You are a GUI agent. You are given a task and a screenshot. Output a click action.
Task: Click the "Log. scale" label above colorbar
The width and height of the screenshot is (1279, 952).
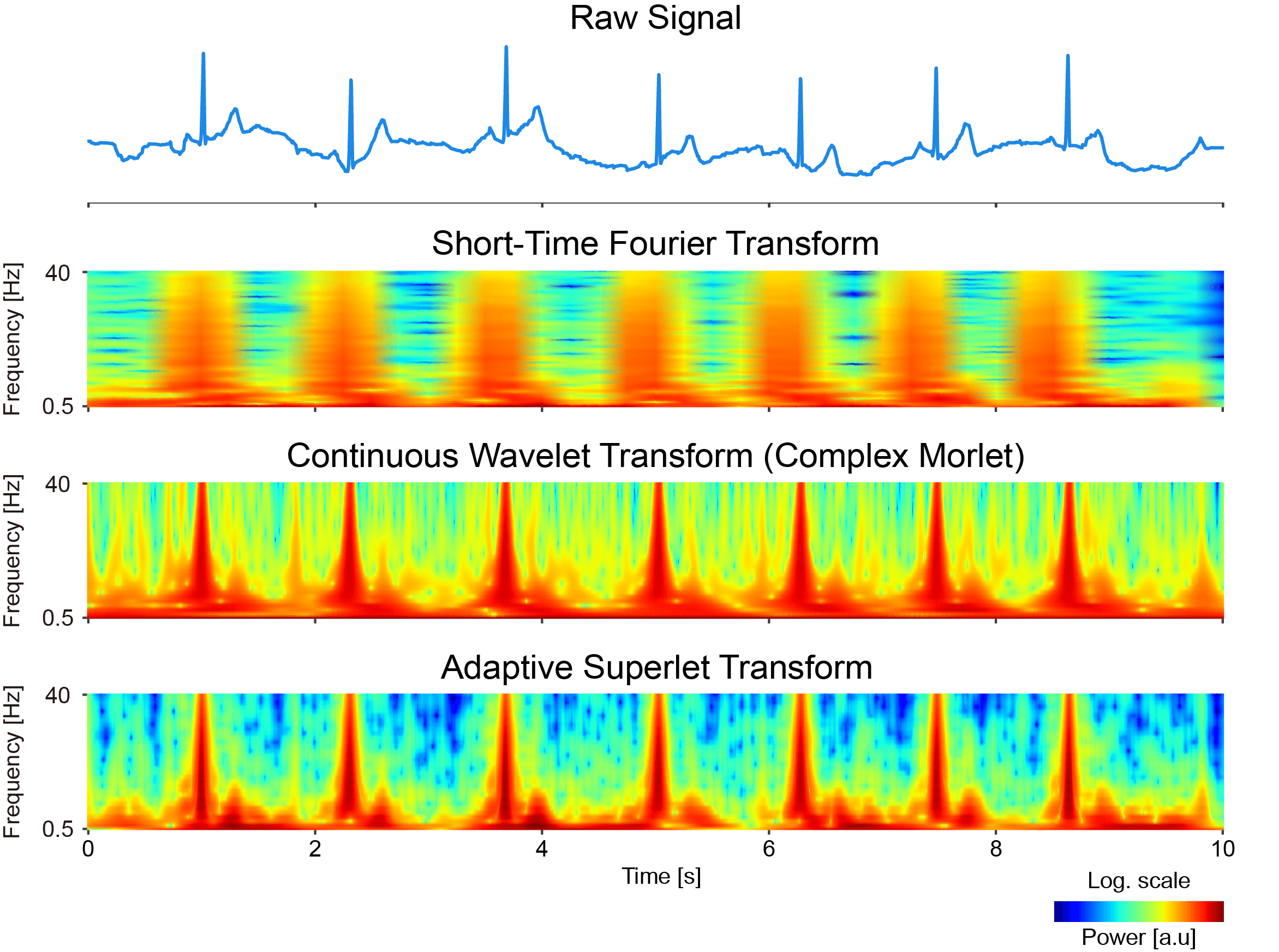point(1138,881)
